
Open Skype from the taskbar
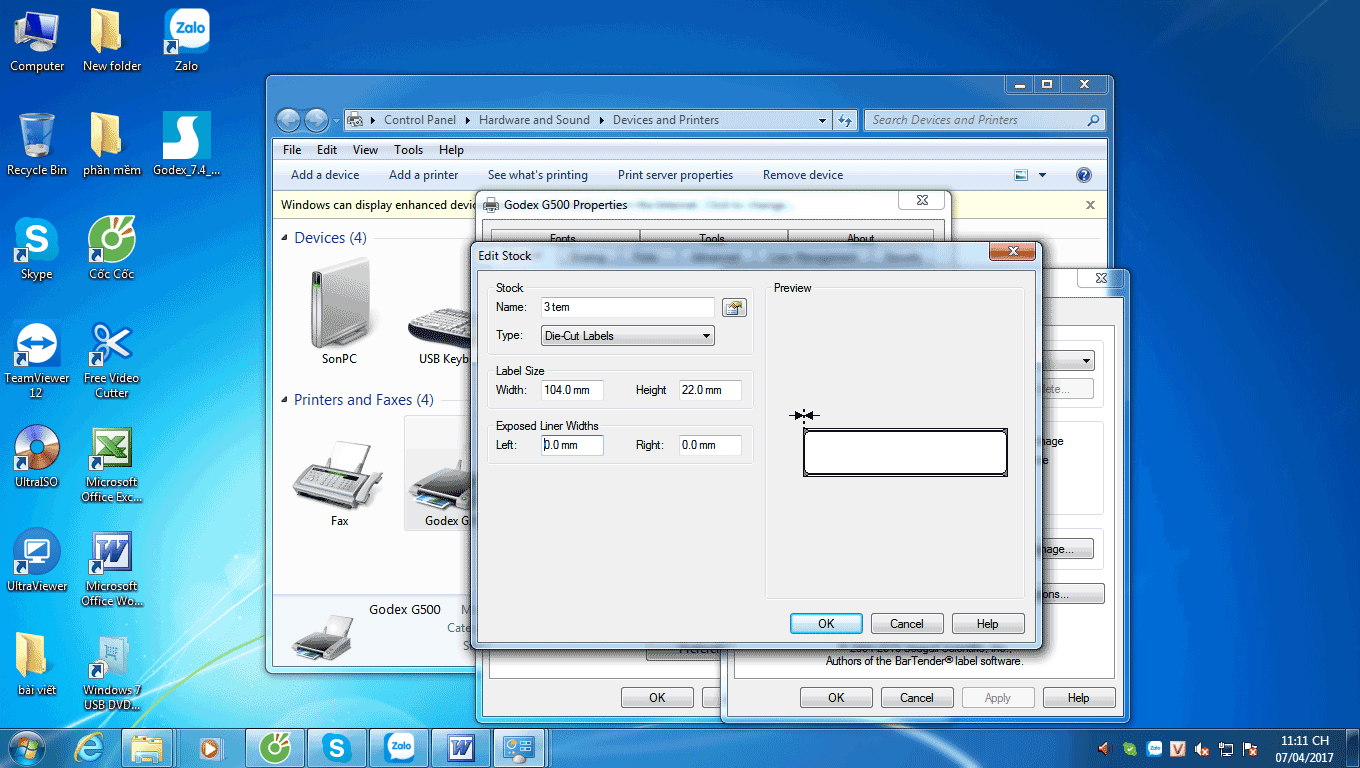coord(336,746)
